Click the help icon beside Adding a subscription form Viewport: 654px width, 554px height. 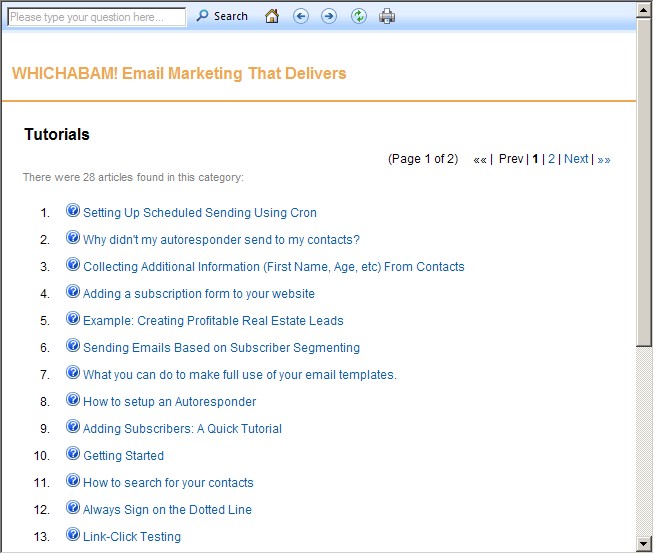pos(73,291)
